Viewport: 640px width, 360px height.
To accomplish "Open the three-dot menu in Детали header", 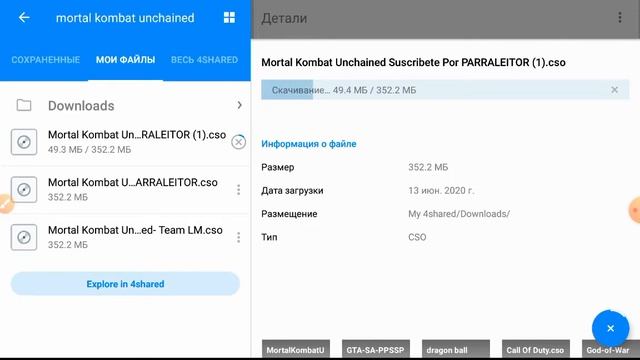I will (620, 18).
